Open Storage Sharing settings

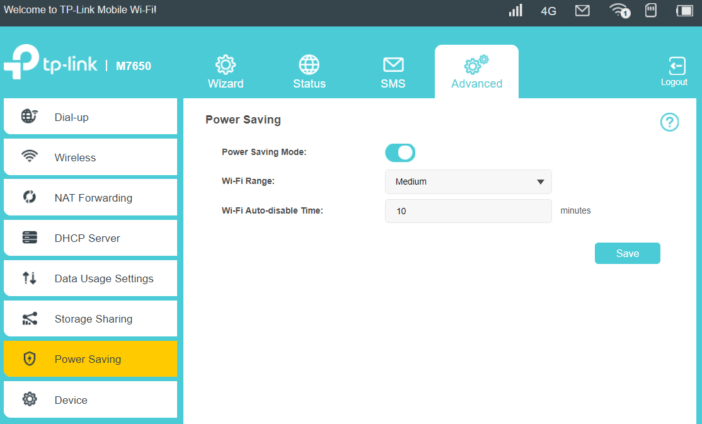pos(90,318)
